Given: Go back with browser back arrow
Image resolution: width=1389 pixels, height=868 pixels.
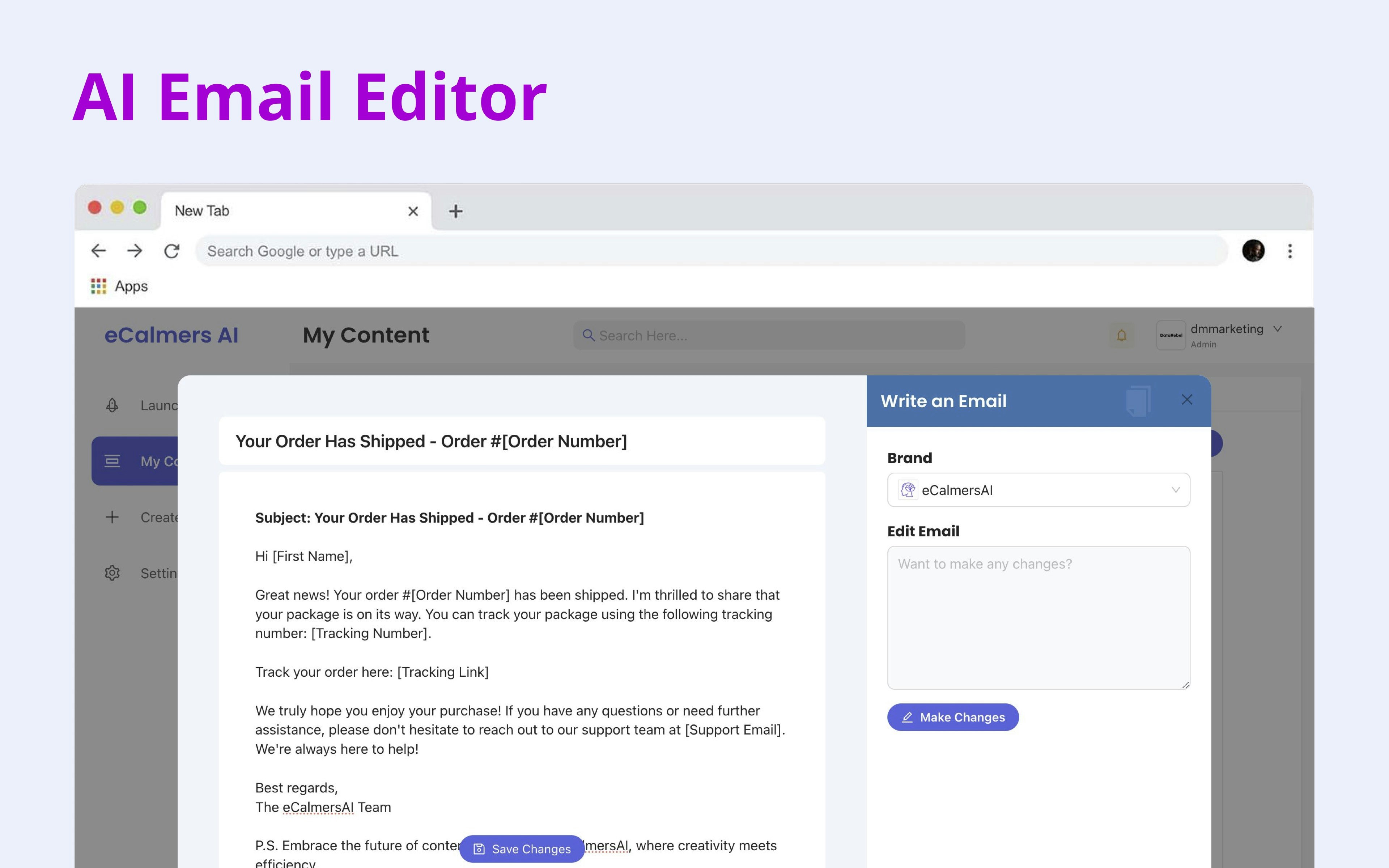Looking at the screenshot, I should click(99, 251).
